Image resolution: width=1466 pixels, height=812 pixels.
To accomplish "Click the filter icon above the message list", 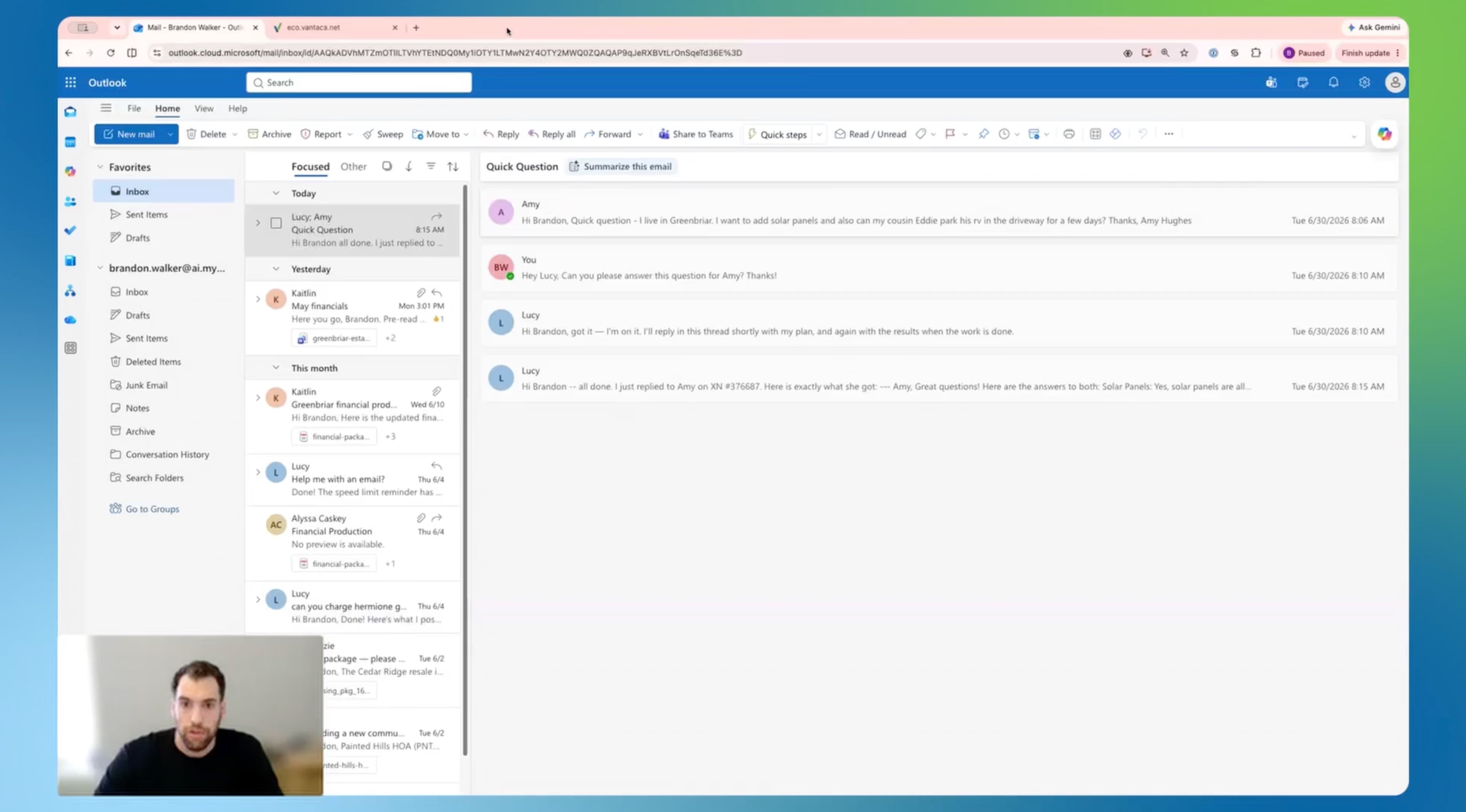I will [431, 166].
